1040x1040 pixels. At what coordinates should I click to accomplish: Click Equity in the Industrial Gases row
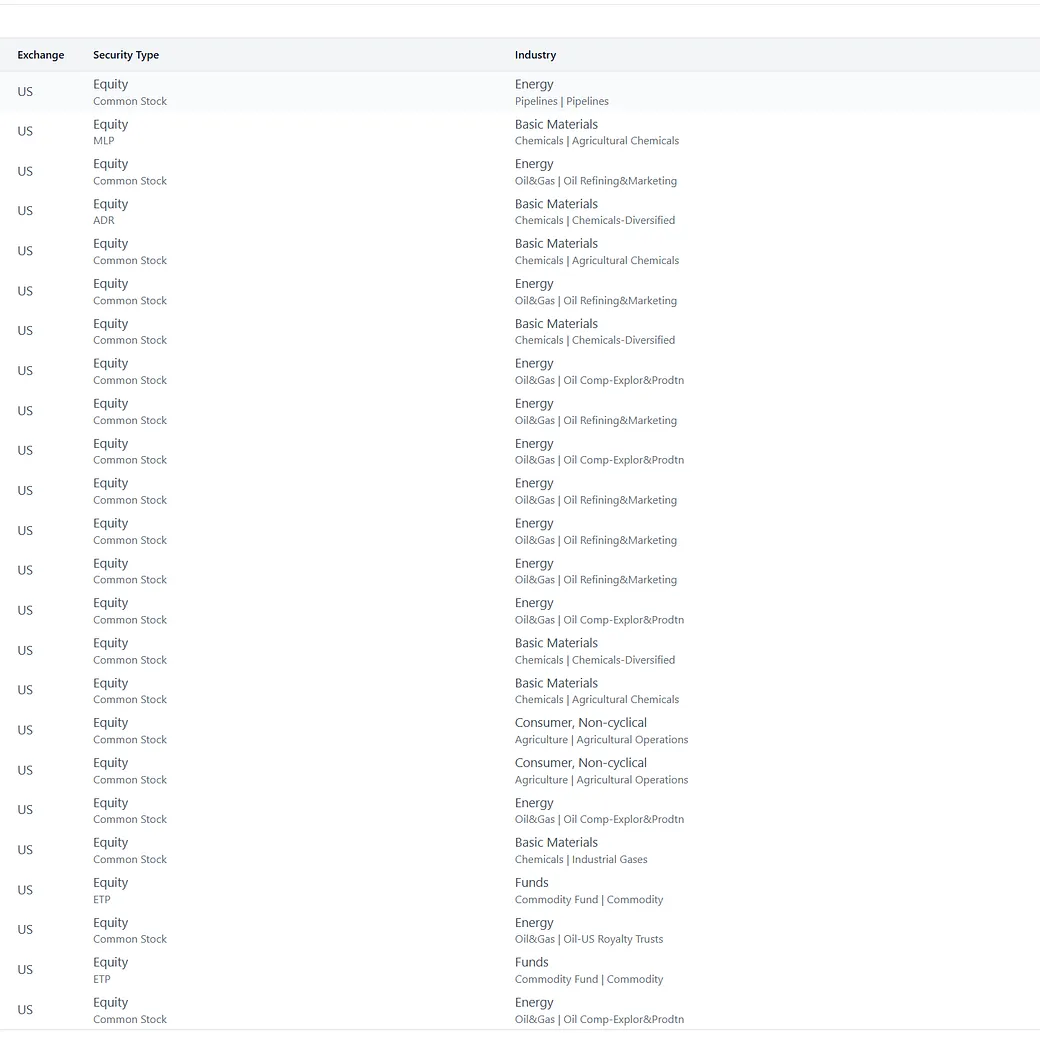(111, 843)
